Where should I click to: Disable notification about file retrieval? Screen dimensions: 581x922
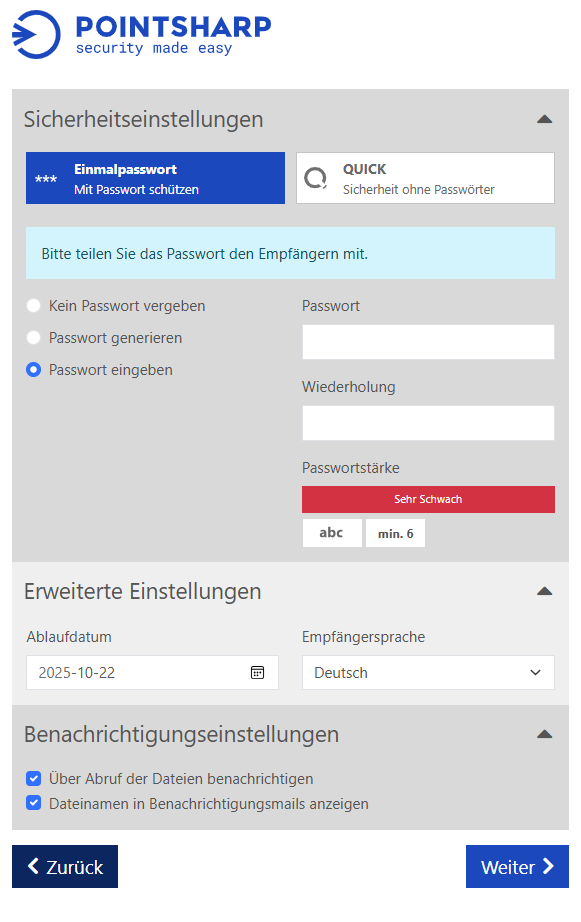coord(33,778)
